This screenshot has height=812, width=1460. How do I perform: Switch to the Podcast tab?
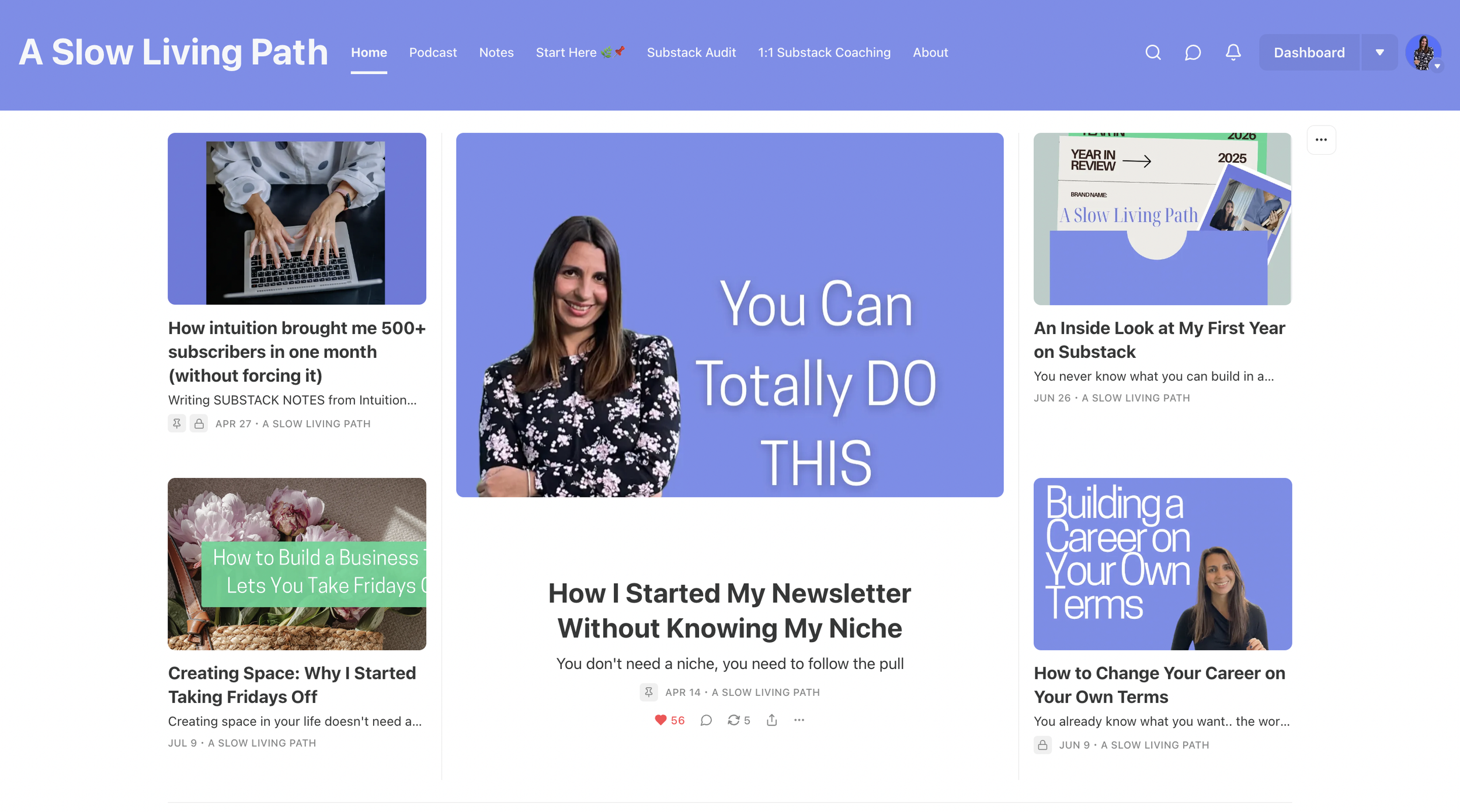point(433,53)
